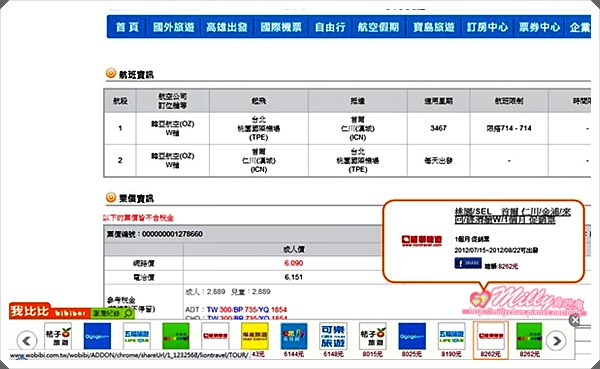Go to the 國際機票 tab
This screenshot has width=600, height=369.
click(x=281, y=27)
